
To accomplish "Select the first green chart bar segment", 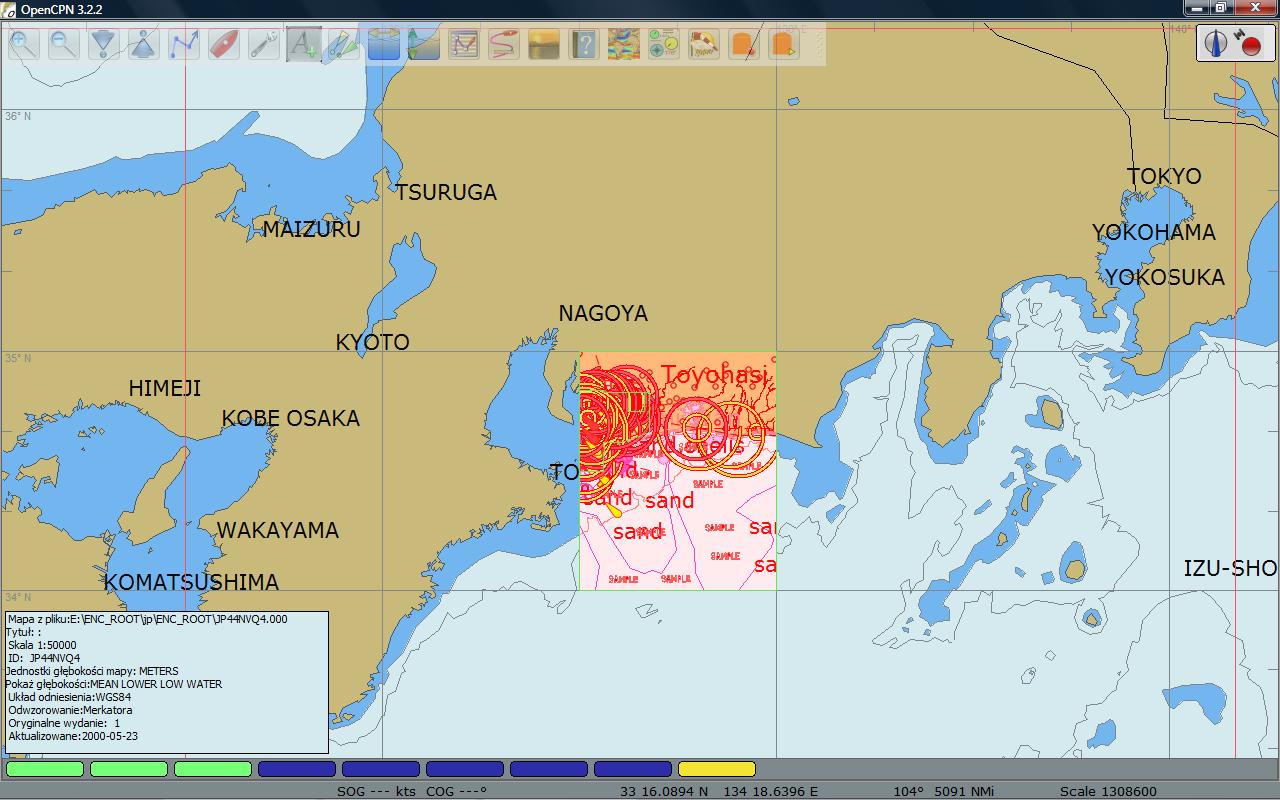I will tap(45, 769).
